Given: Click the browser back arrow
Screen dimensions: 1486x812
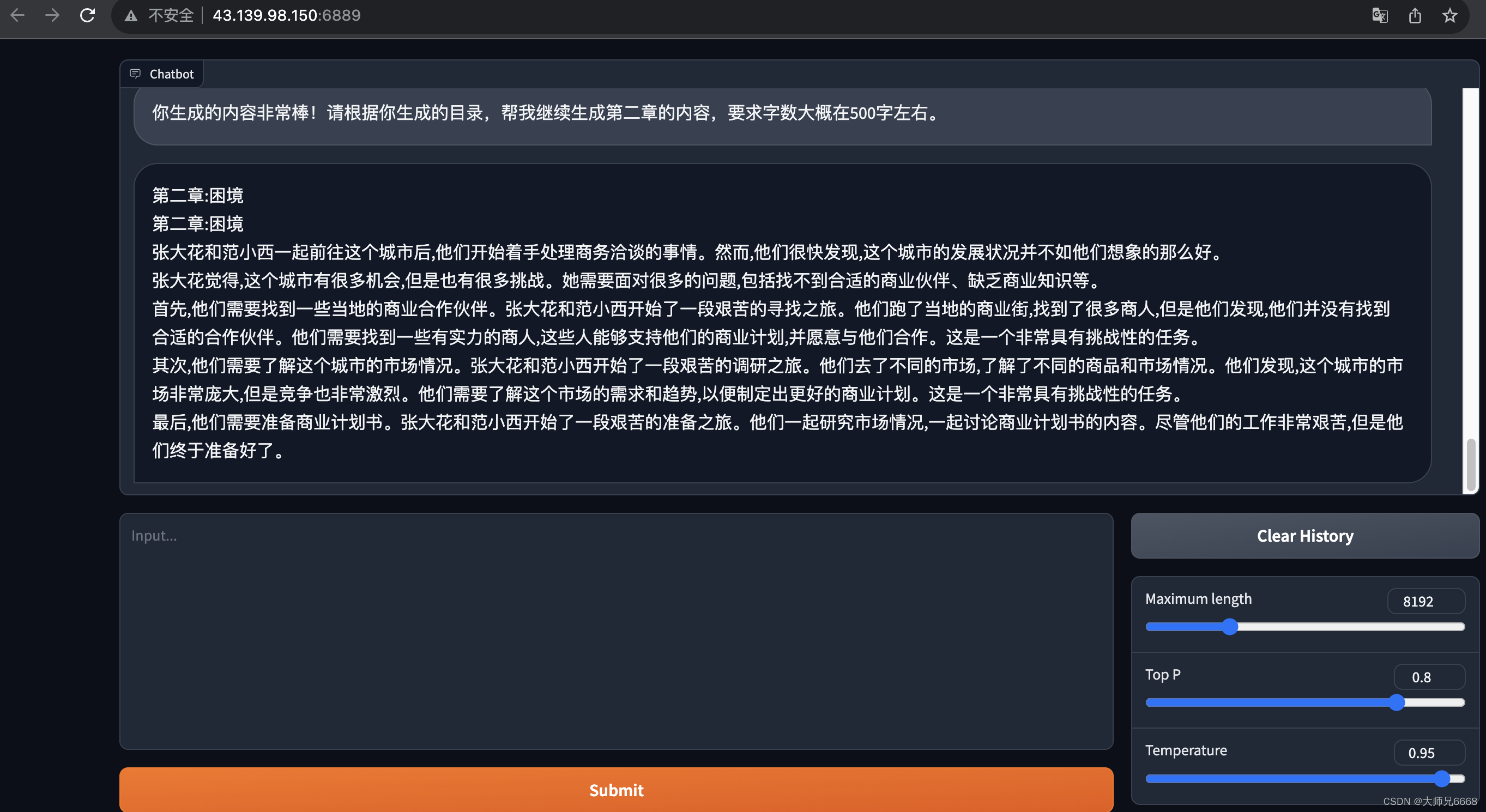Looking at the screenshot, I should (18, 16).
